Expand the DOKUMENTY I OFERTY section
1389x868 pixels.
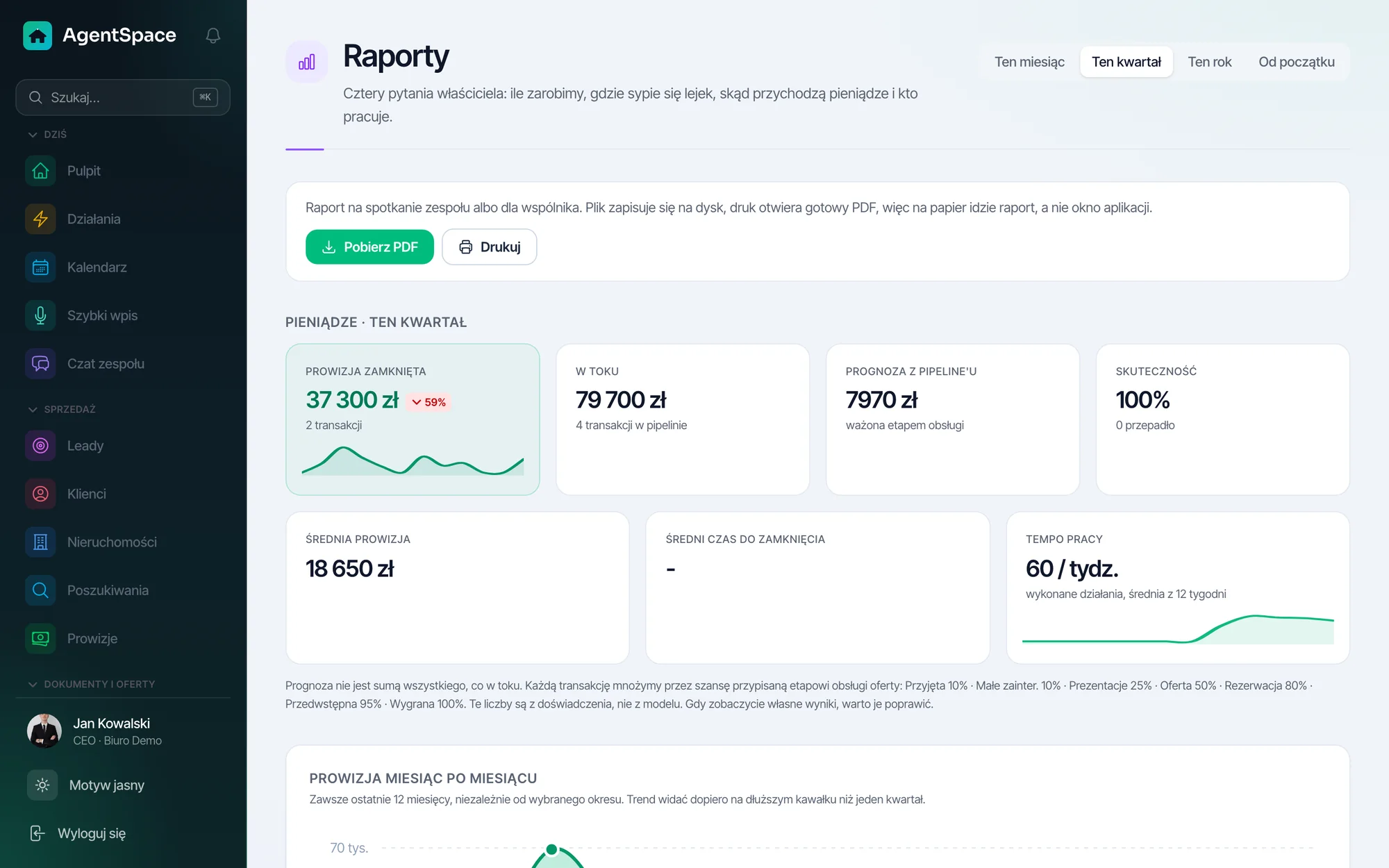coord(91,684)
